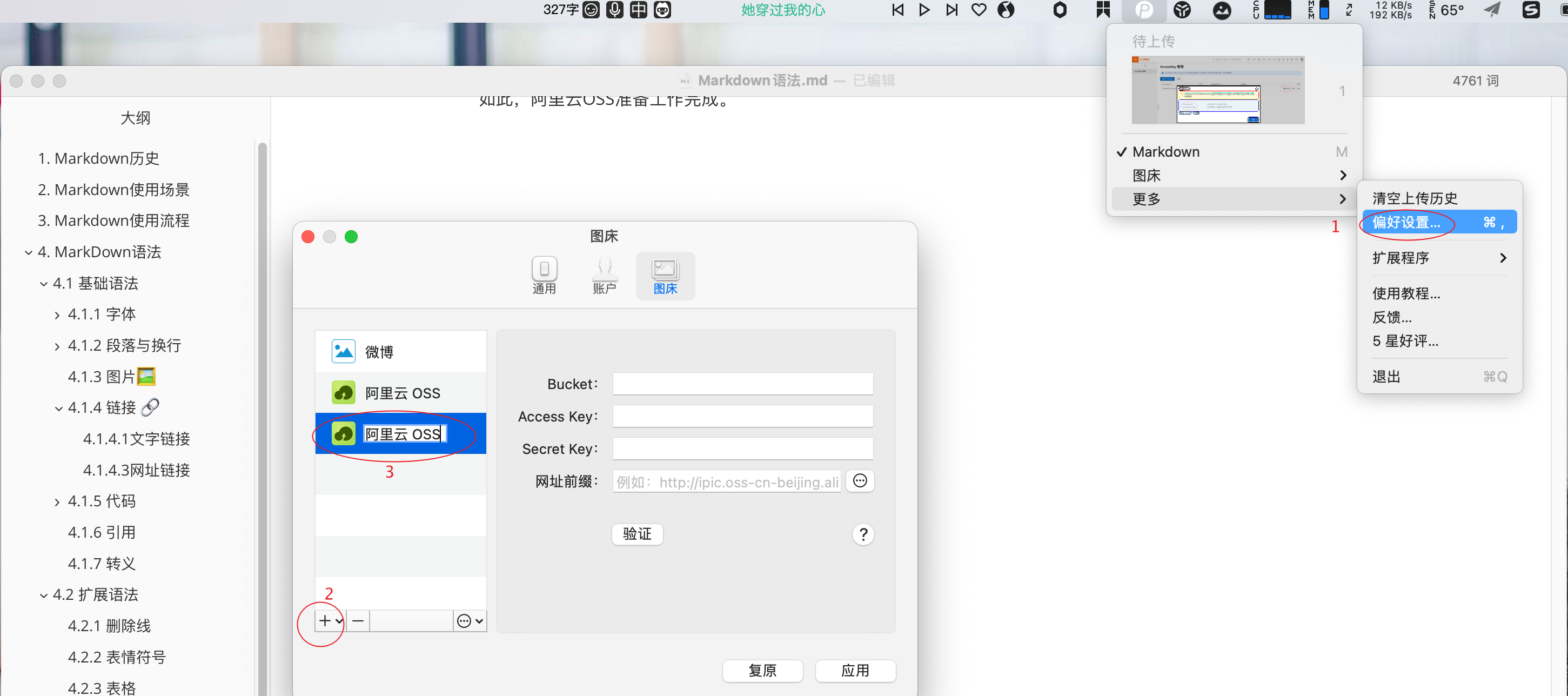Go to outline item 4.2.2 表情符号

(117, 657)
